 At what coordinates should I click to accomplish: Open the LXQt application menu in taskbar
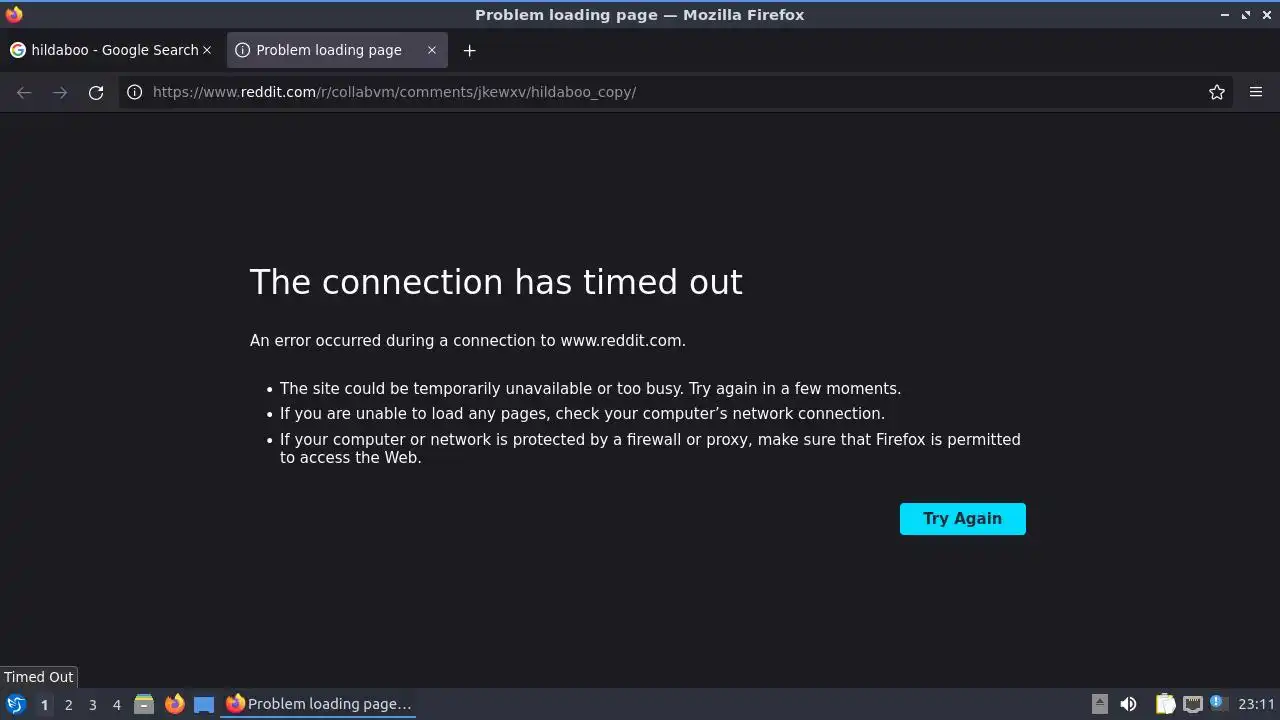pos(16,704)
